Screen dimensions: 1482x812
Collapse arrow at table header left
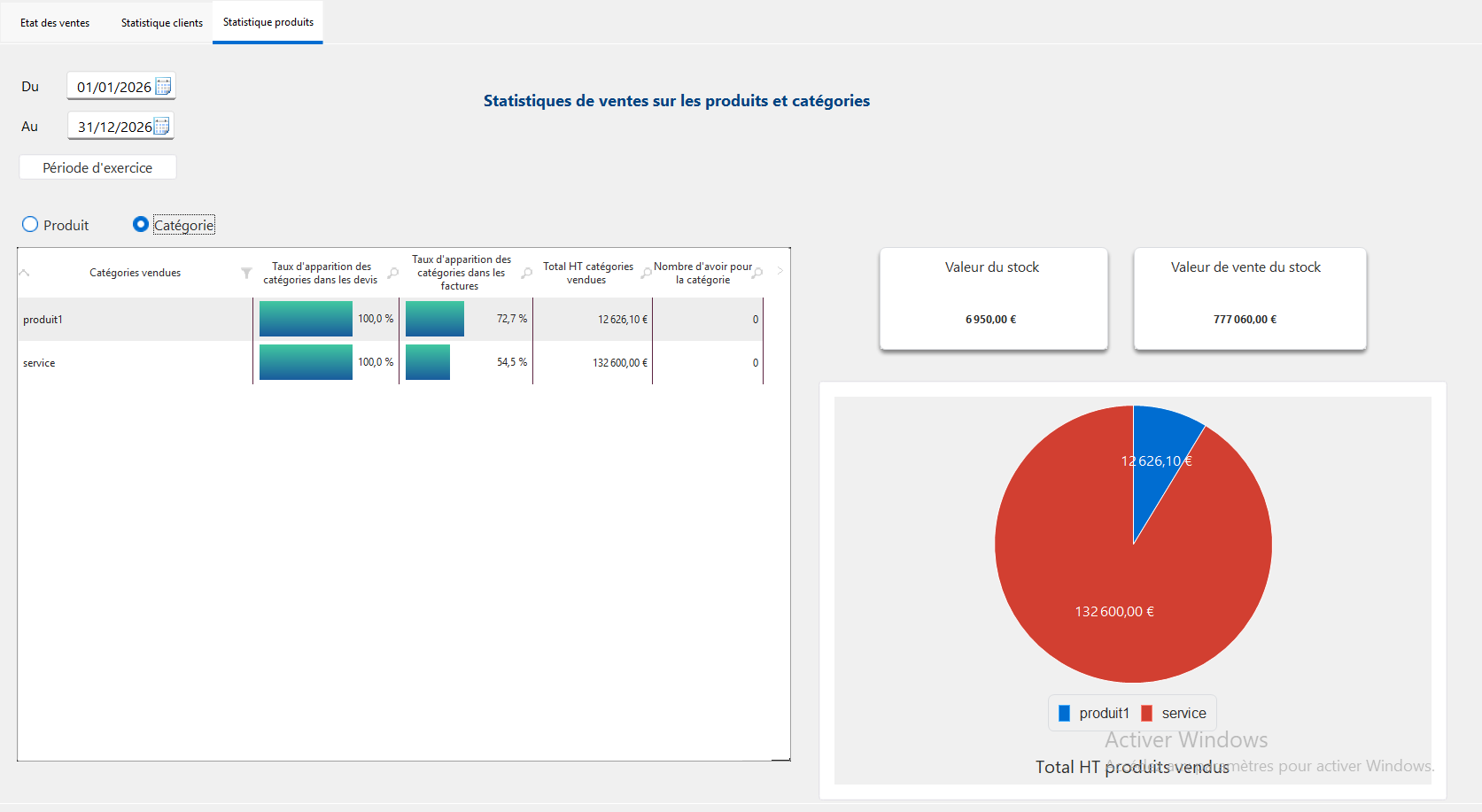(x=25, y=273)
